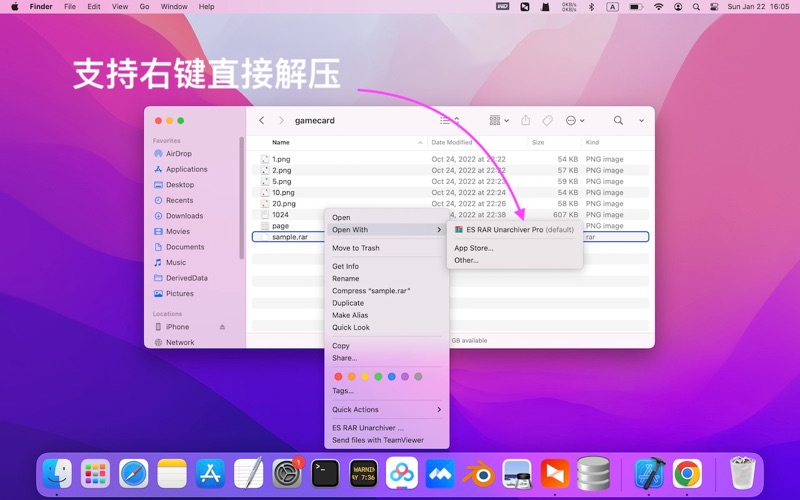Viewport: 800px width, 500px height.
Task: Open the Wi-Fi menu bar icon
Action: [659, 7]
